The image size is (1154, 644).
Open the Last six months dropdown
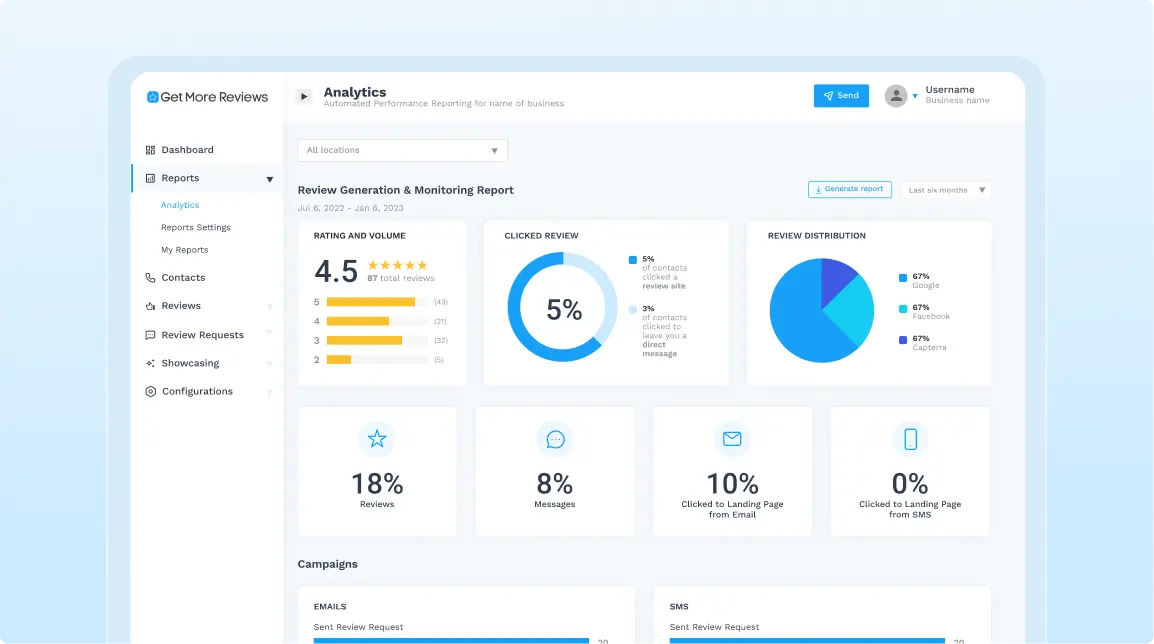[x=946, y=190]
